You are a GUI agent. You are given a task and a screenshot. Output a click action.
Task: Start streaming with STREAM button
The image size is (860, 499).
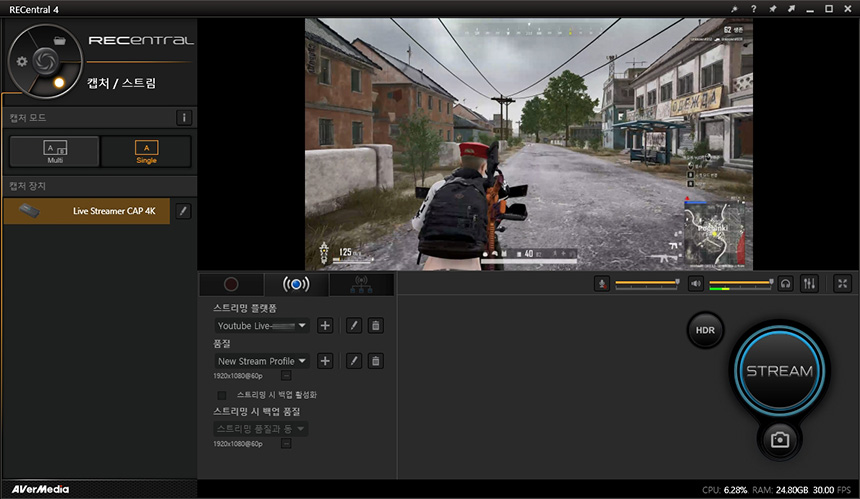point(779,371)
